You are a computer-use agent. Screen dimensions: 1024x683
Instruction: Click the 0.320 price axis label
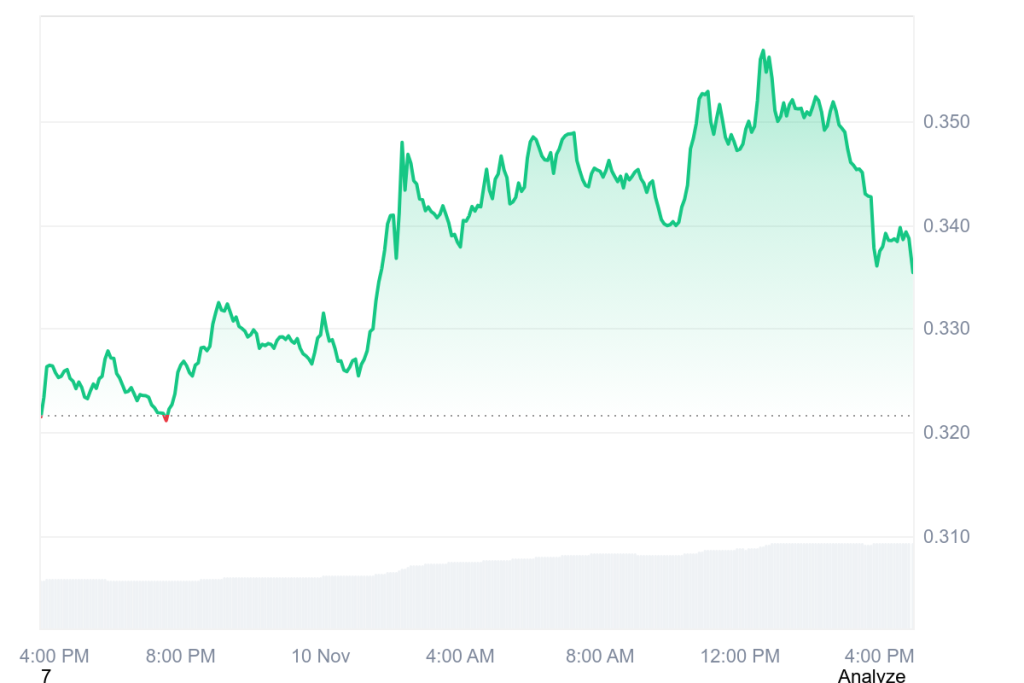[x=944, y=433]
